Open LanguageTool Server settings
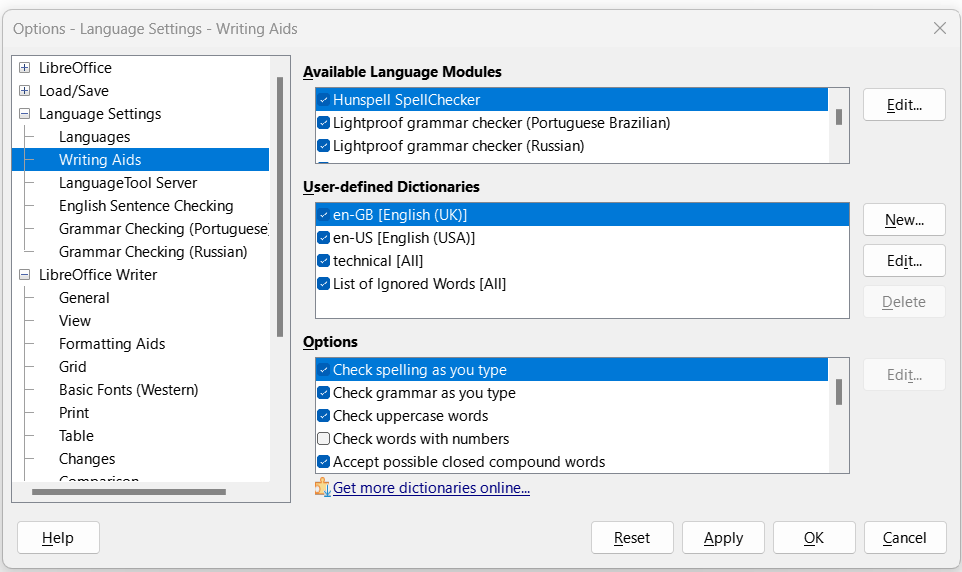The image size is (962, 572). click(x=128, y=183)
